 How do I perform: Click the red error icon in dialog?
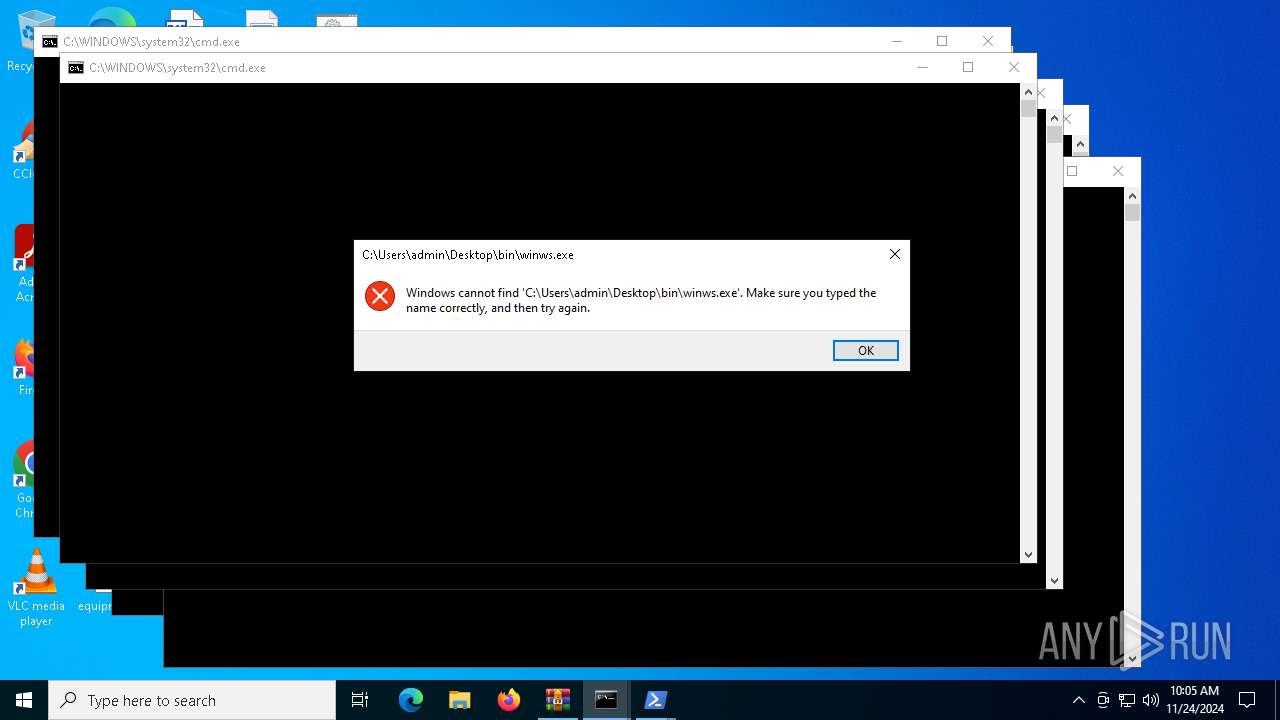tap(380, 296)
